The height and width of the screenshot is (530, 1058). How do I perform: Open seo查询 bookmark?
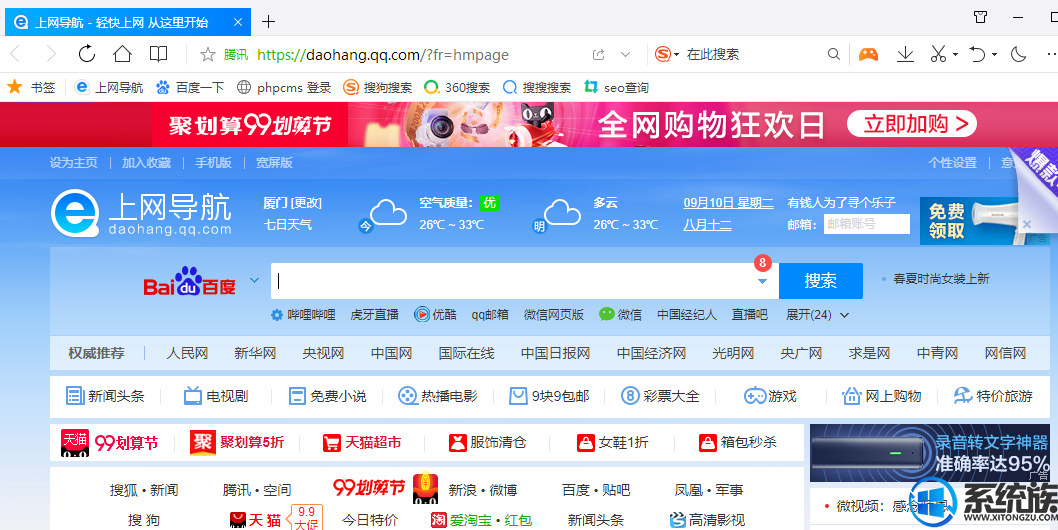click(x=616, y=87)
